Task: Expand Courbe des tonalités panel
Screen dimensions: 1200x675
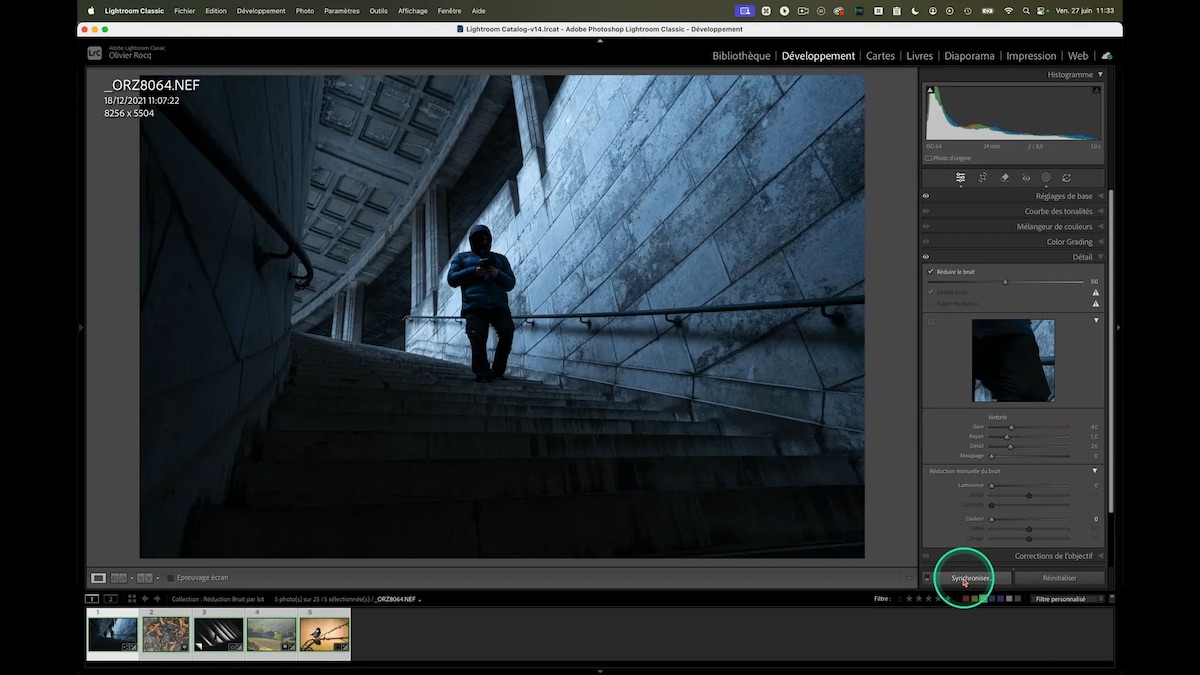Action: point(1100,211)
